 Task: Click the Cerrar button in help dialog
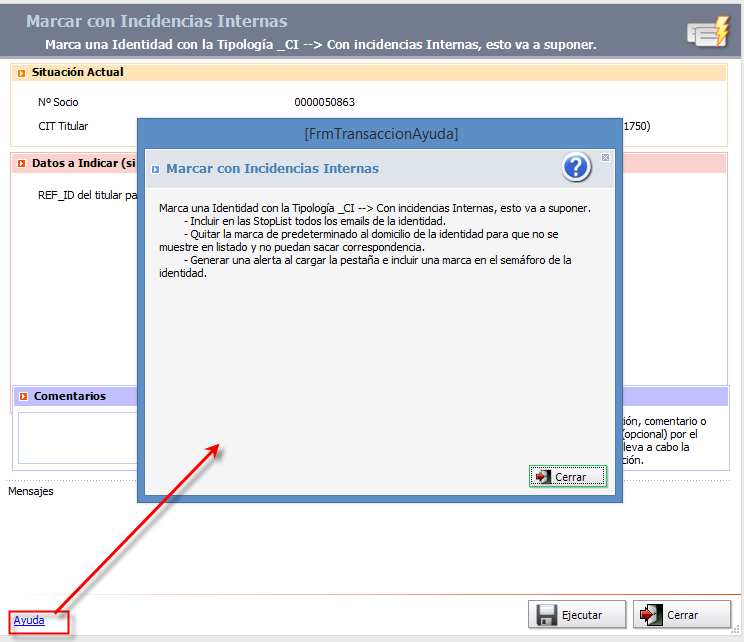tap(568, 476)
